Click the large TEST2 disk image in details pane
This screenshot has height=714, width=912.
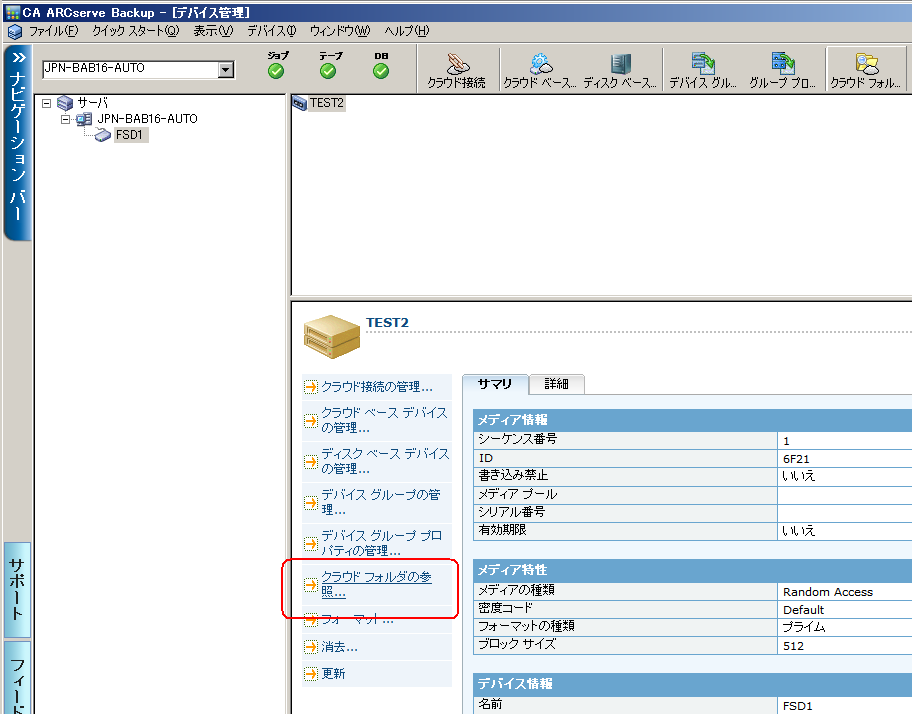click(x=332, y=337)
